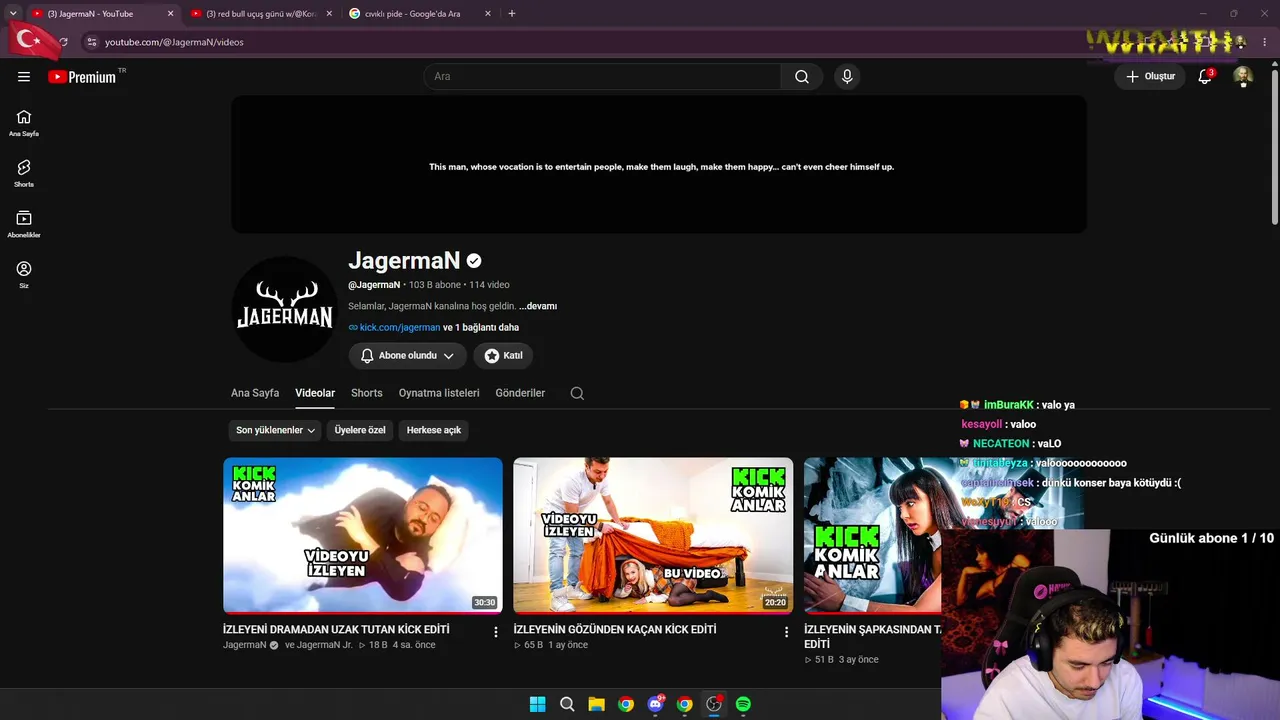The width and height of the screenshot is (1280, 720).
Task: Open OBS Studio from the taskbar
Action: pos(714,704)
